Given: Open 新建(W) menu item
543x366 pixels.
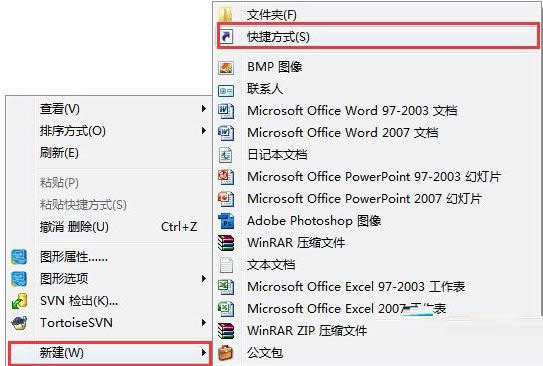Looking at the screenshot, I should click(x=109, y=353).
